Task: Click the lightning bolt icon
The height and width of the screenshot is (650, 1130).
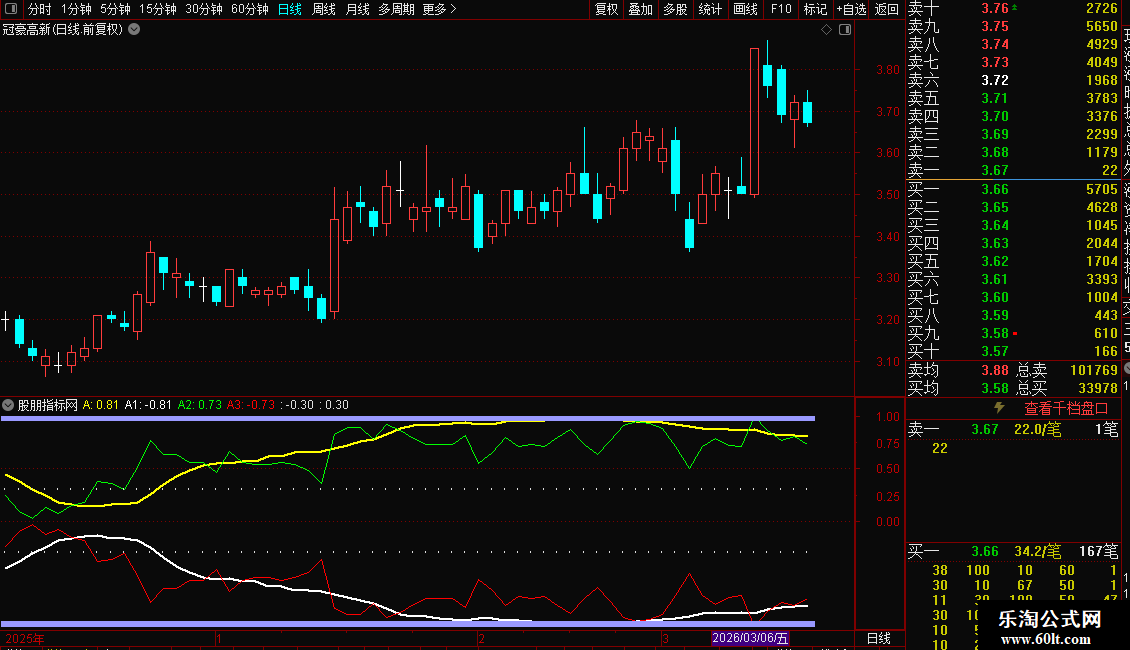Action: [998, 408]
